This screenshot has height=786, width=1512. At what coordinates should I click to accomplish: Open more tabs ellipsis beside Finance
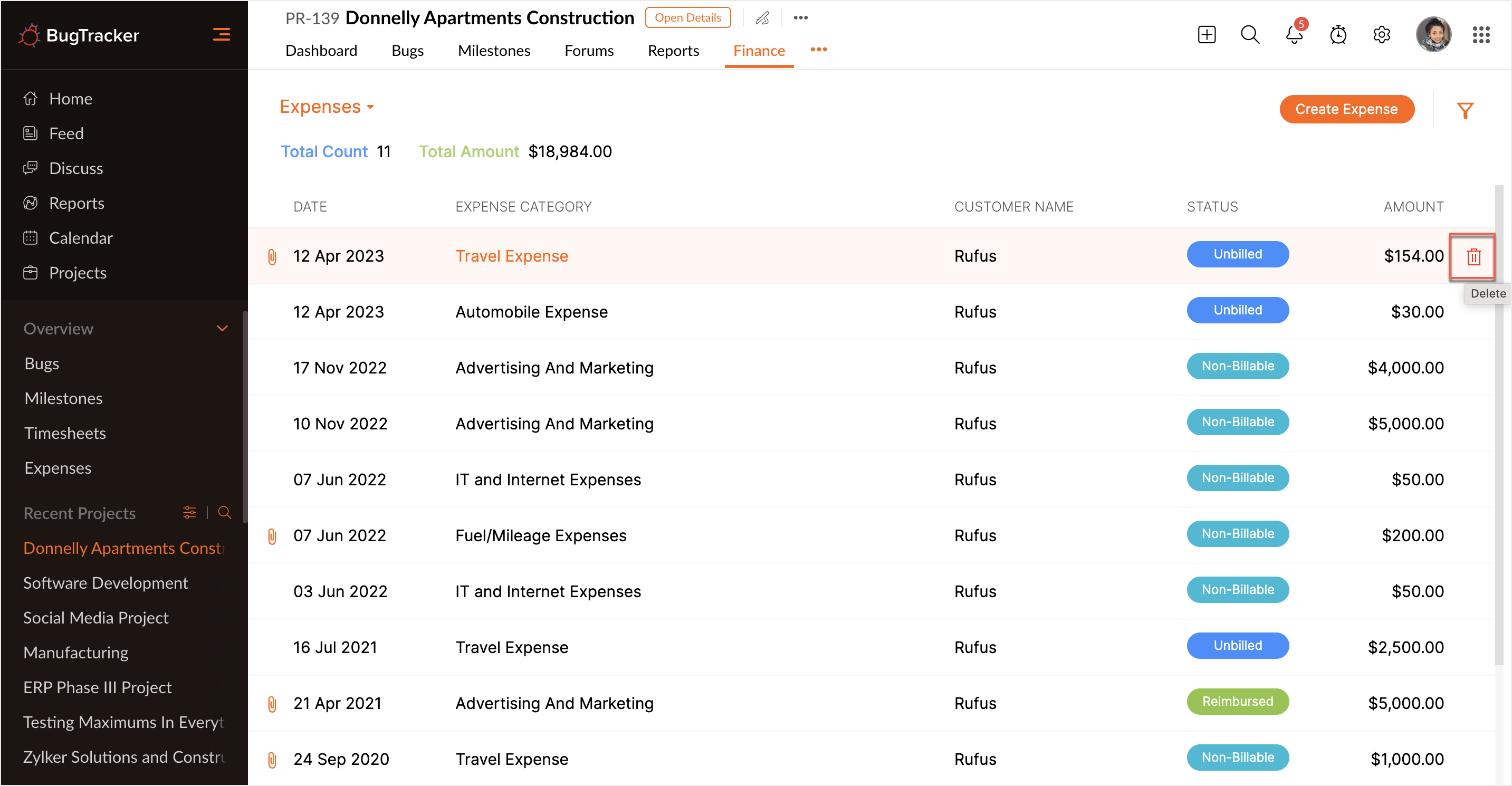(818, 50)
